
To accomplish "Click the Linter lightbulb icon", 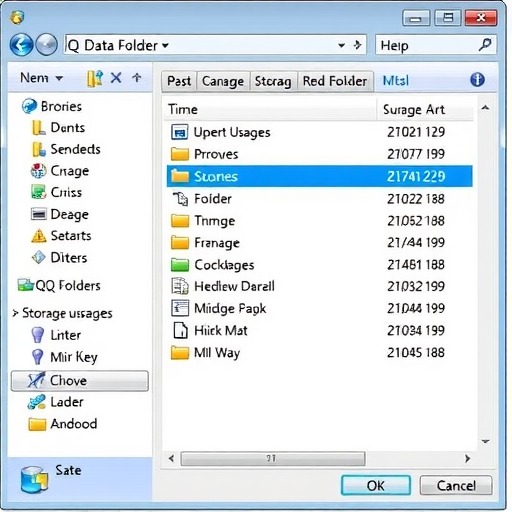I will (37, 335).
